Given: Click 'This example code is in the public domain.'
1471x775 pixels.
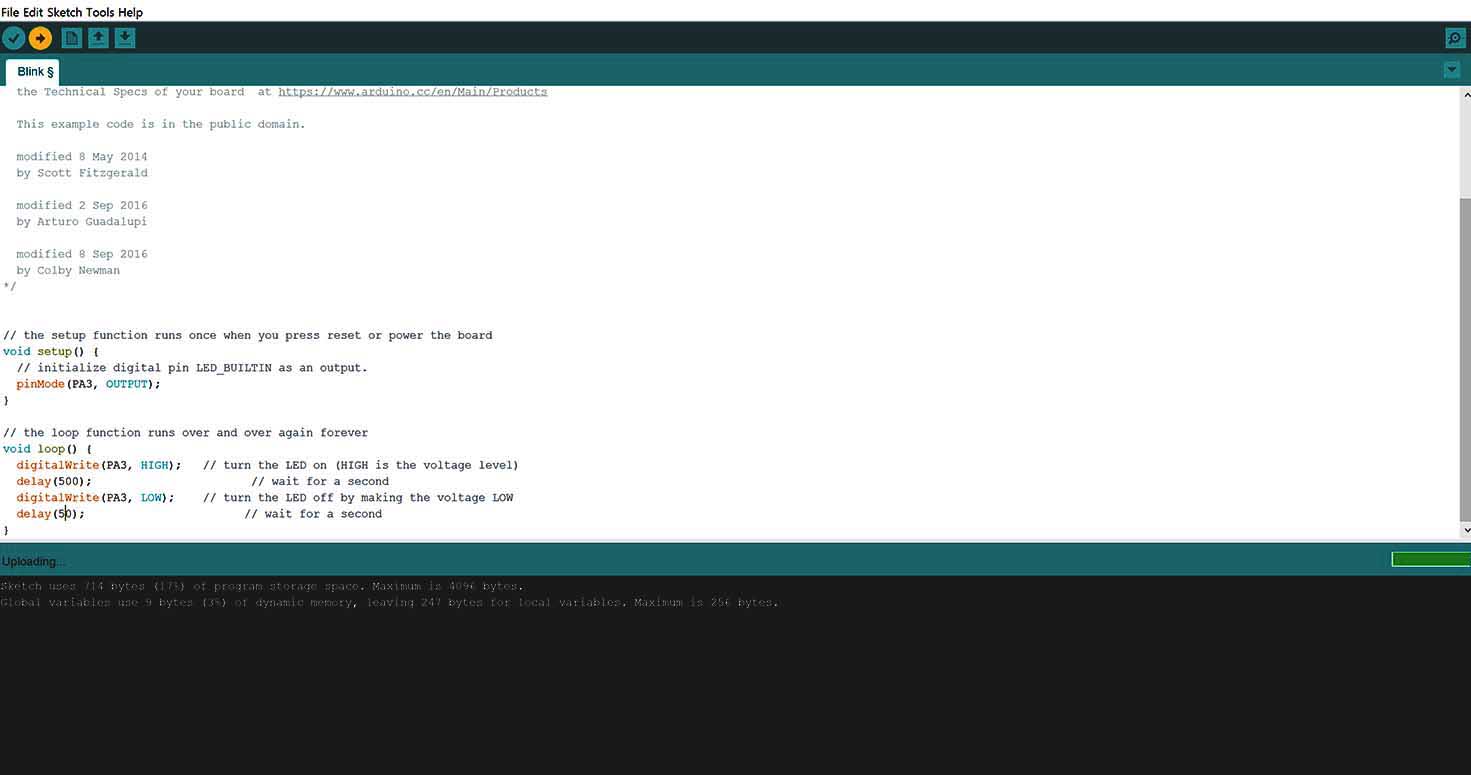Looking at the screenshot, I should (161, 125).
